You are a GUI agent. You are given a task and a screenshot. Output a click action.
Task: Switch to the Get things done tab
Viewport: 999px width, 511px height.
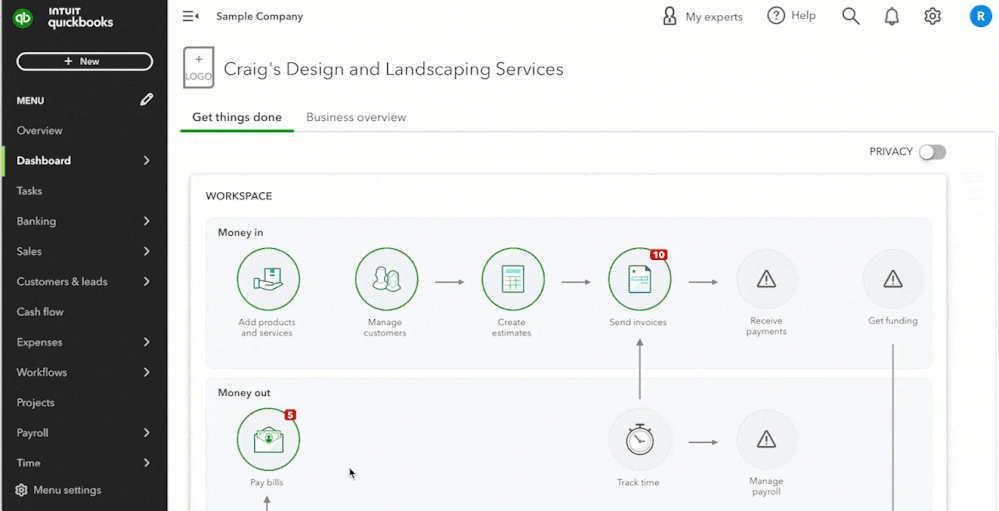(237, 117)
